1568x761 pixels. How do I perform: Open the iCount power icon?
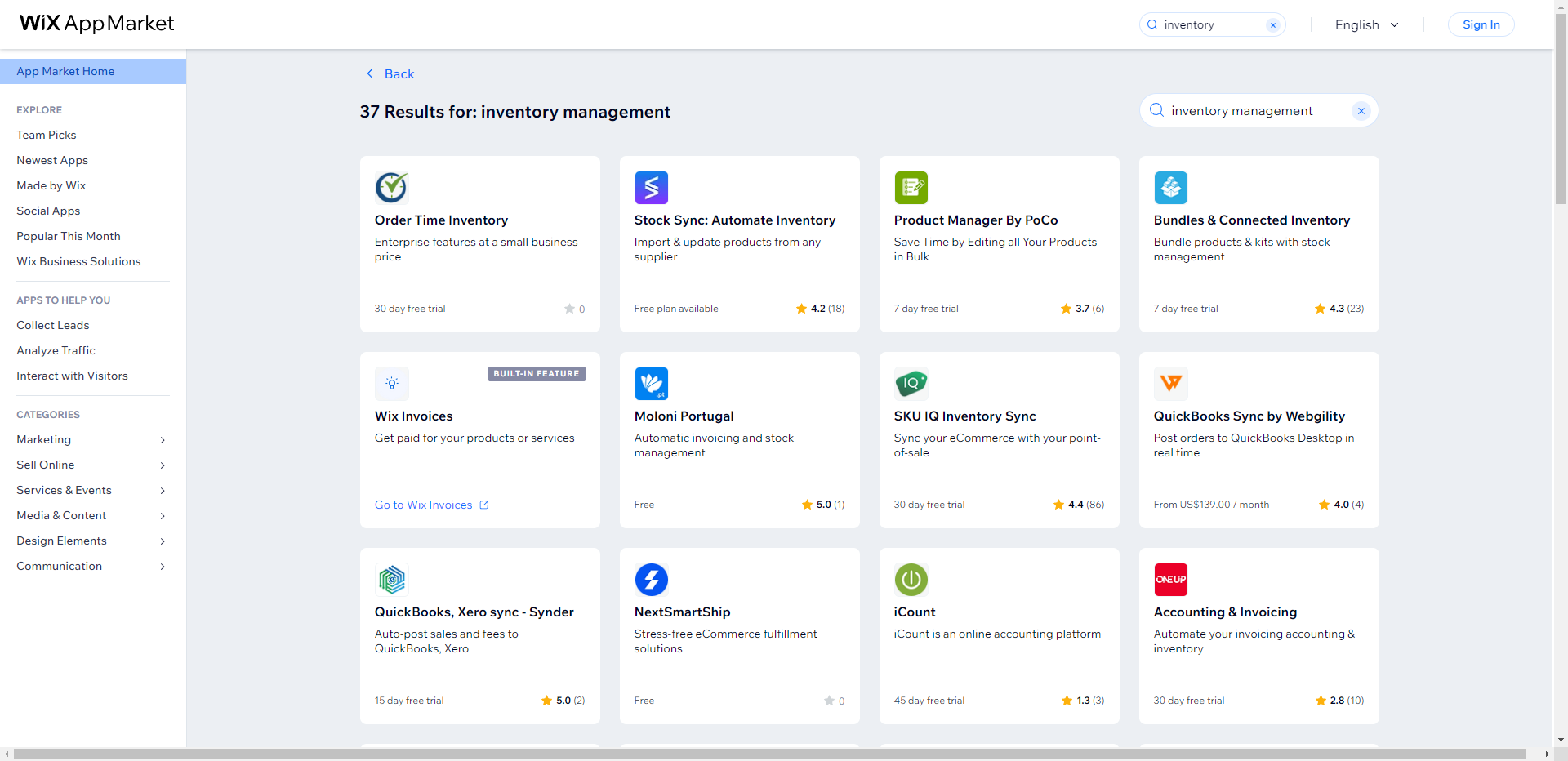(x=911, y=580)
